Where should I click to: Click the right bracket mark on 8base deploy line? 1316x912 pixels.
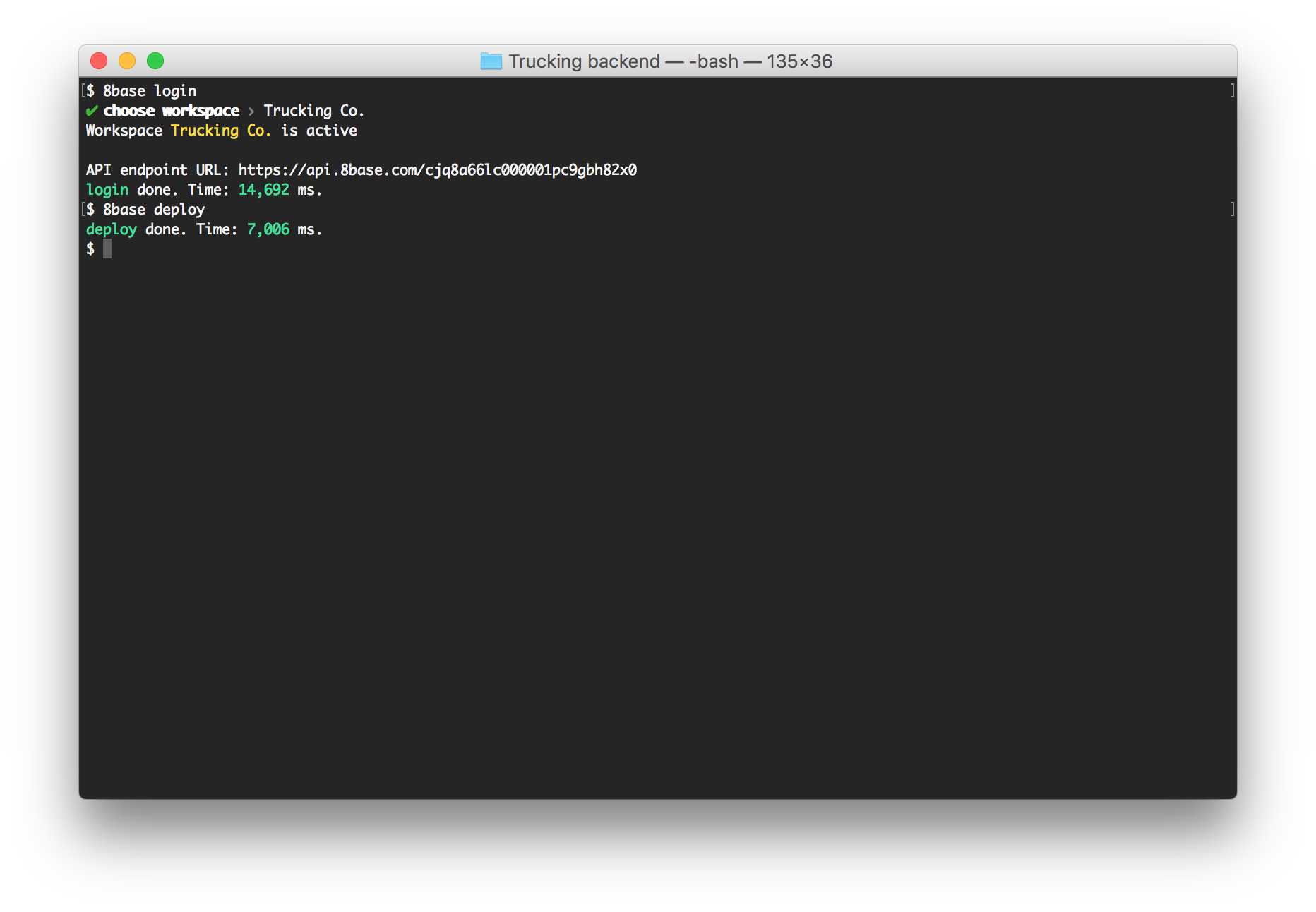pyautogui.click(x=1232, y=209)
